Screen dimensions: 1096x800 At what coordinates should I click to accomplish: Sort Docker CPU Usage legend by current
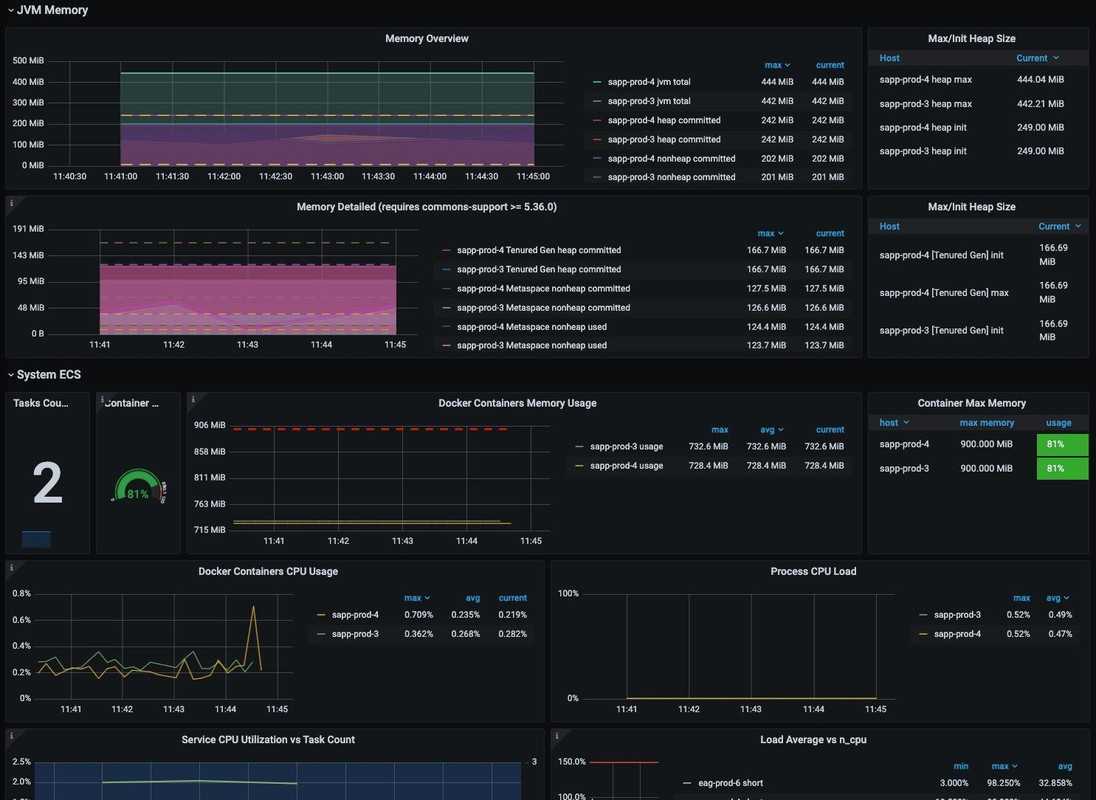coord(512,598)
